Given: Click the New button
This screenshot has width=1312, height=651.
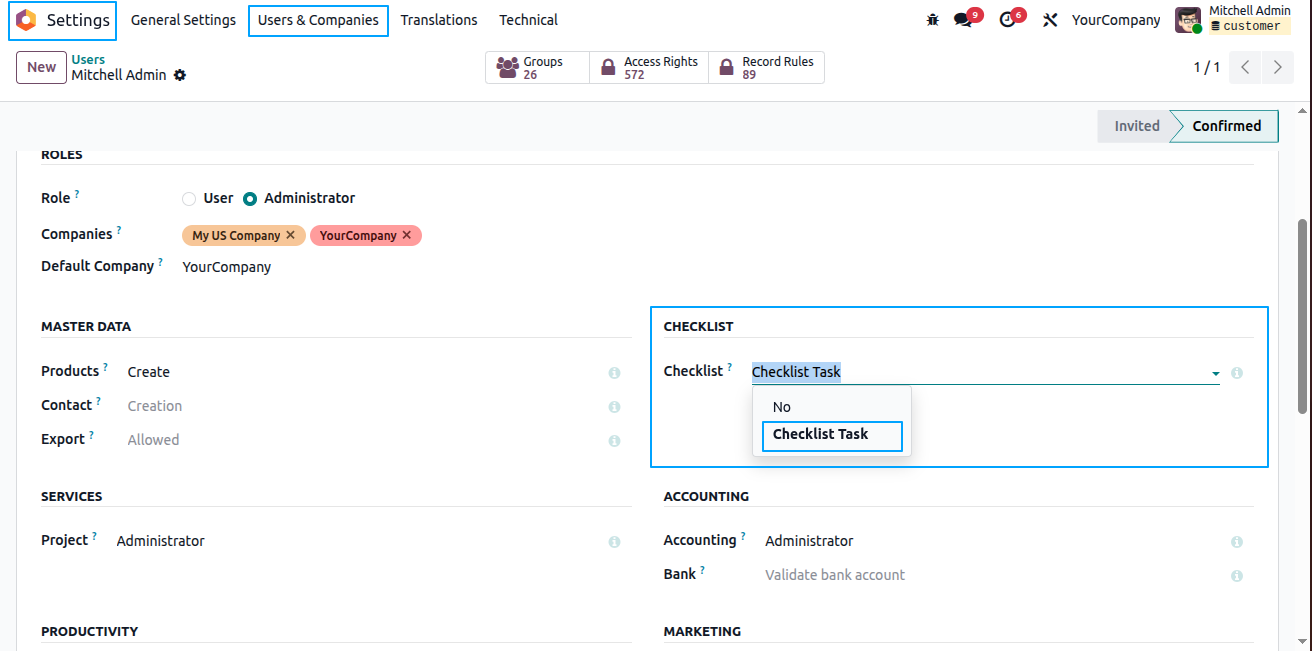Looking at the screenshot, I should coord(41,67).
